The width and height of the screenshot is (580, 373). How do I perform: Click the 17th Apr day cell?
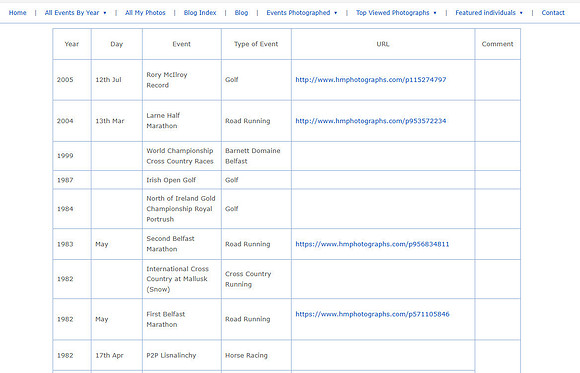pyautogui.click(x=117, y=355)
